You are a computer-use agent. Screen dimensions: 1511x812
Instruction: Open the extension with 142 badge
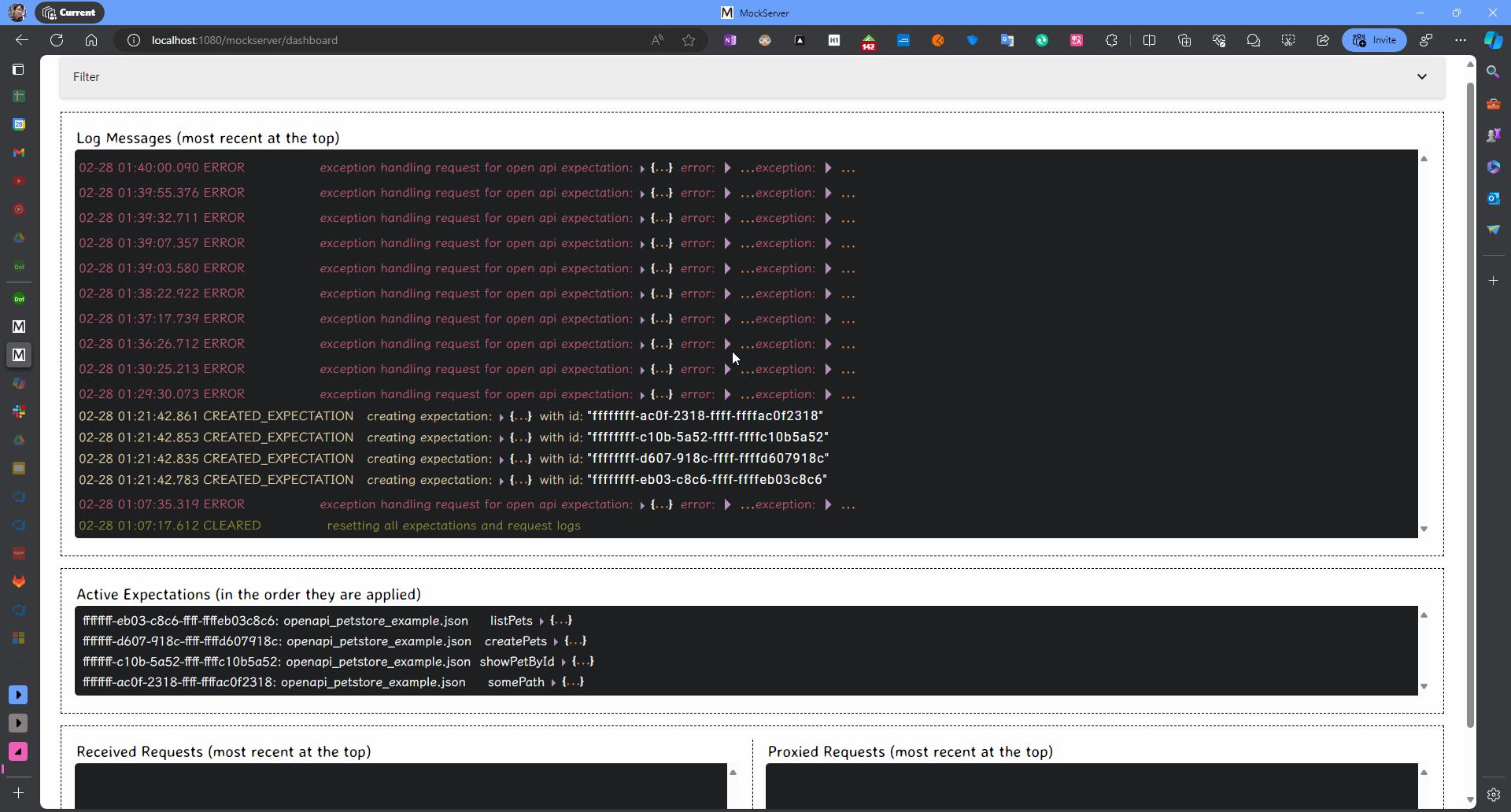pyautogui.click(x=869, y=42)
